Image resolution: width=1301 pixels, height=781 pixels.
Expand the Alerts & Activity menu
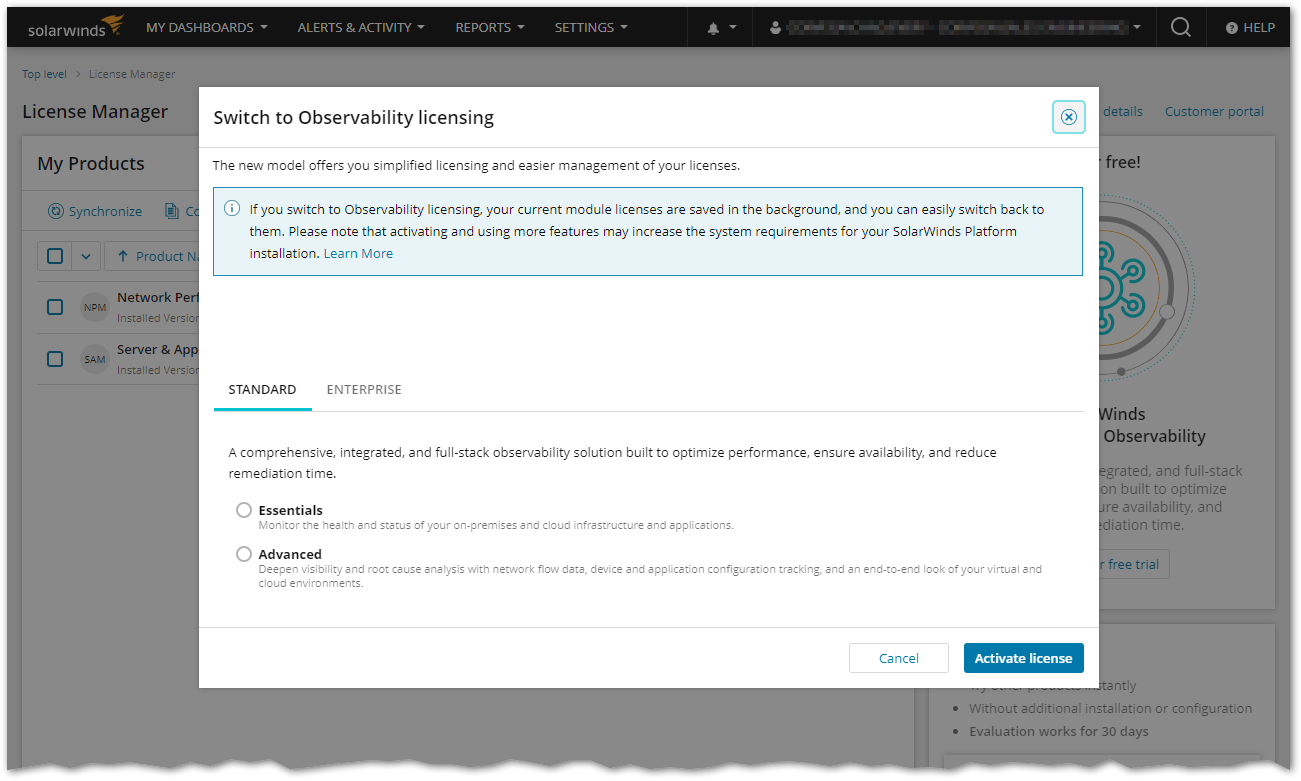[361, 28]
